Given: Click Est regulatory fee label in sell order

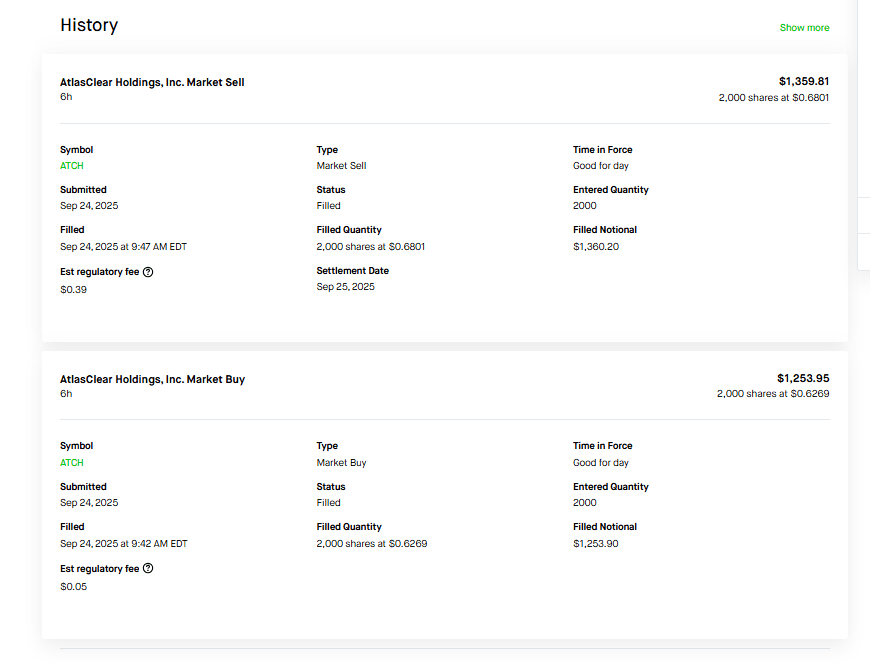Looking at the screenshot, I should (x=99, y=271).
